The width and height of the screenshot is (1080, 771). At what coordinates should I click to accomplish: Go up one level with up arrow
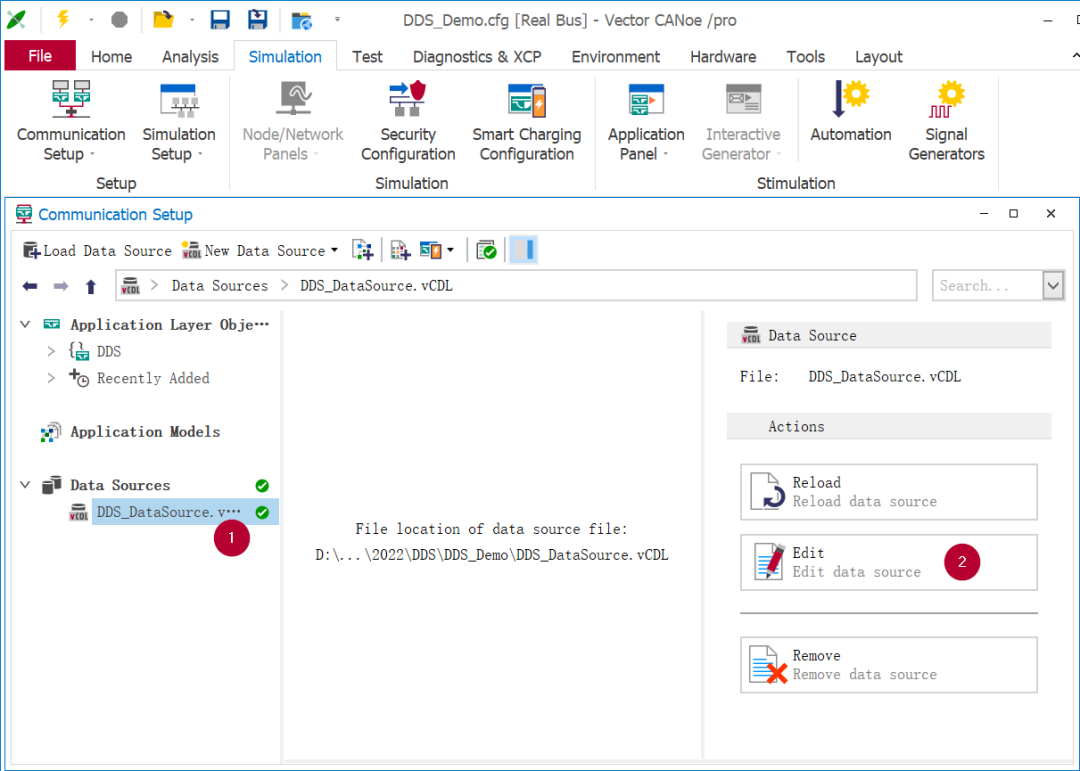(91, 287)
